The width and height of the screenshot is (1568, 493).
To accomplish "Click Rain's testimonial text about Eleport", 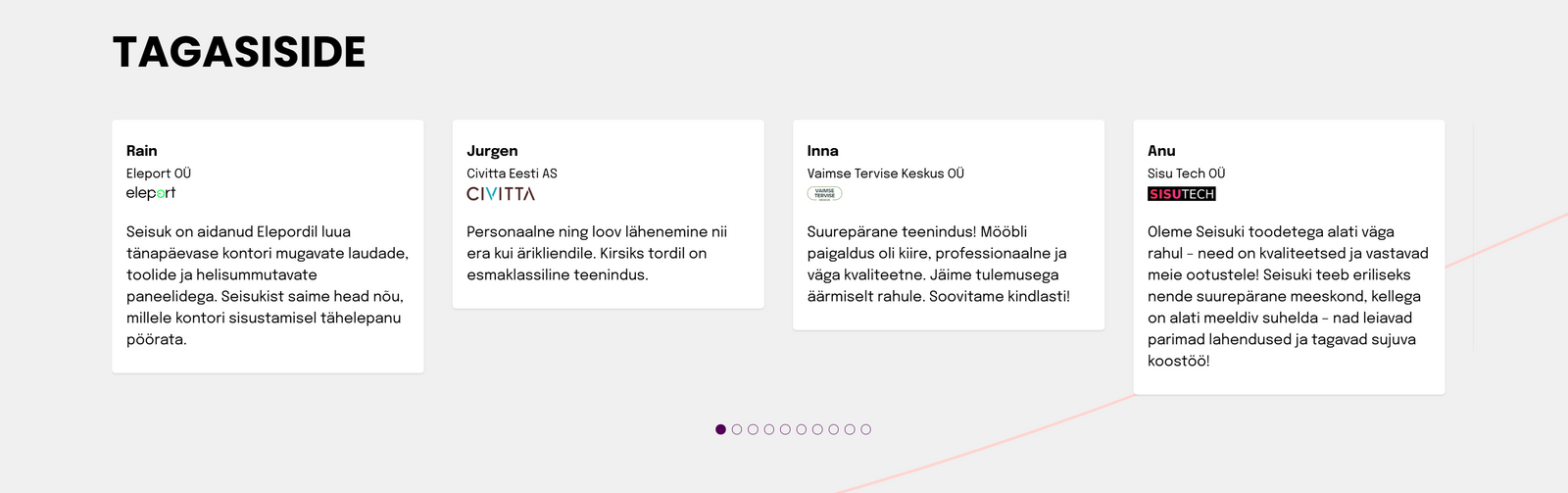I will [x=267, y=285].
